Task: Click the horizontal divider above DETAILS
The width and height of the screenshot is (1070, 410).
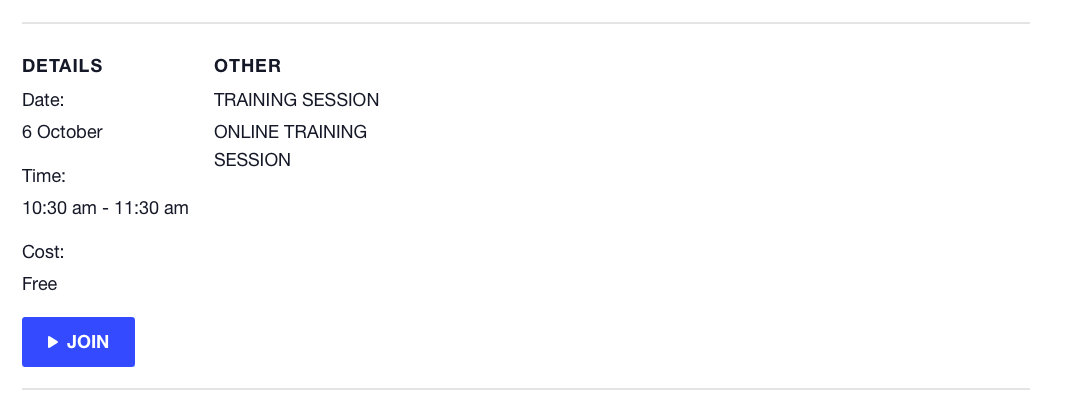Action: point(525,23)
